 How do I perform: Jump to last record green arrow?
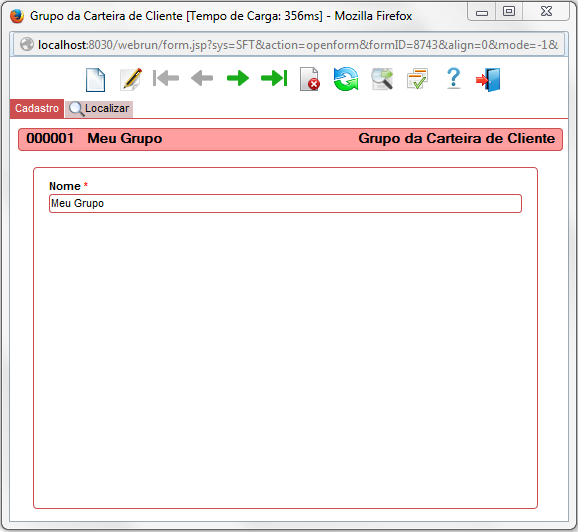[x=274, y=78]
